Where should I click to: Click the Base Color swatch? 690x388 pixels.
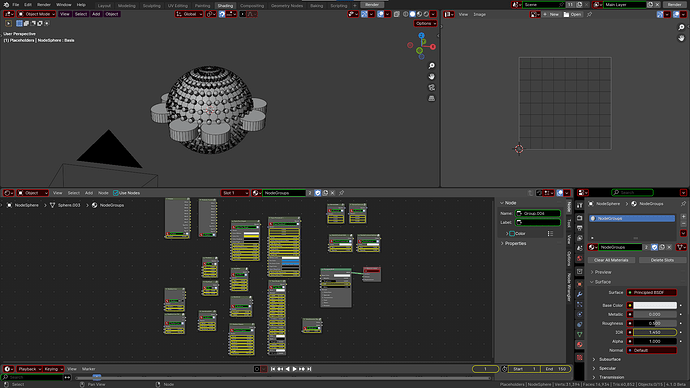[x=655, y=305]
